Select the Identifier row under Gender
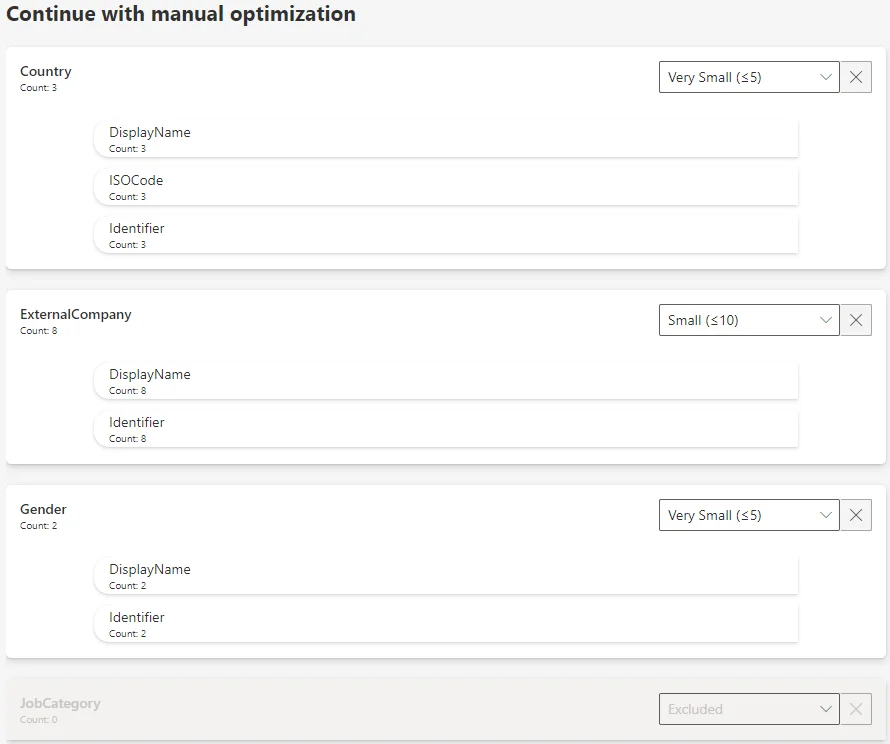This screenshot has height=744, width=890. pyautogui.click(x=446, y=624)
